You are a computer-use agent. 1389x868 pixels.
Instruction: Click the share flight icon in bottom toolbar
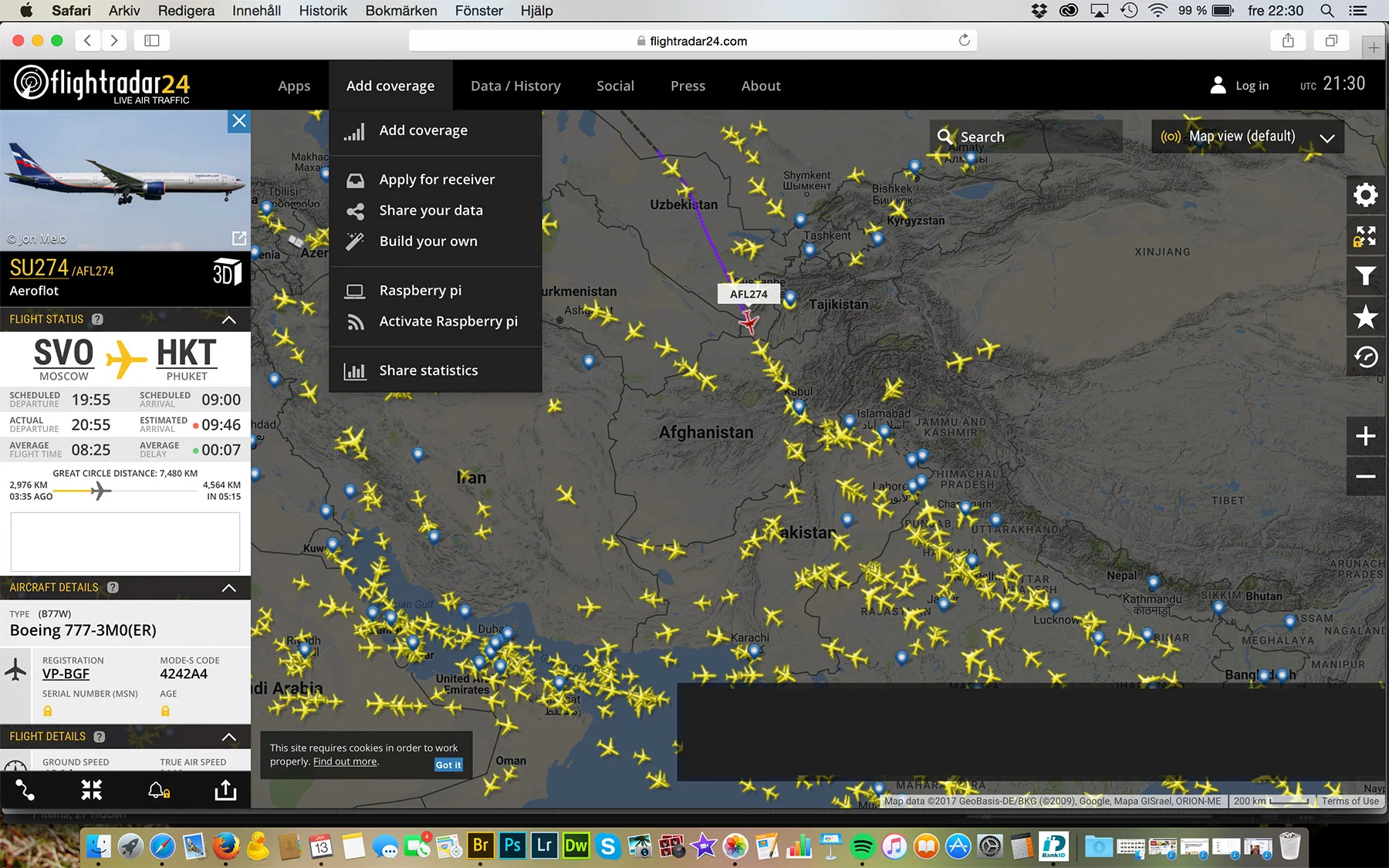(225, 789)
